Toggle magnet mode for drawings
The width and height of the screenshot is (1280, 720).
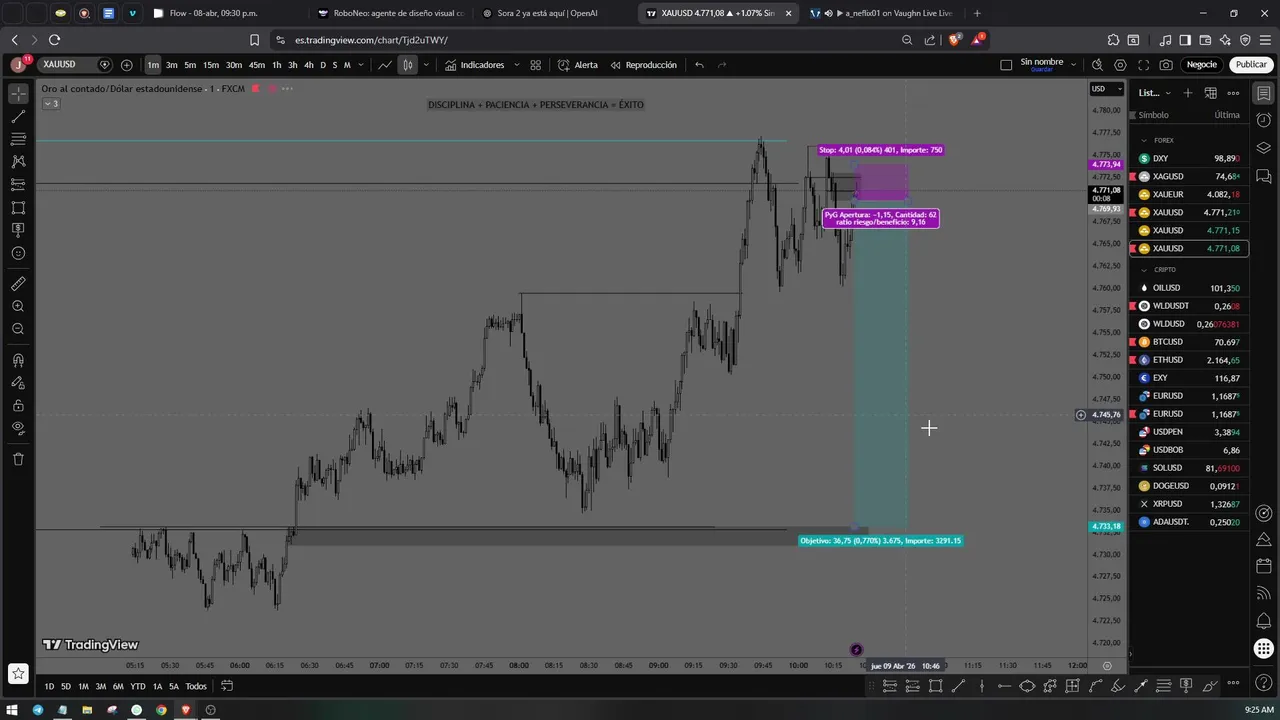tap(18, 360)
